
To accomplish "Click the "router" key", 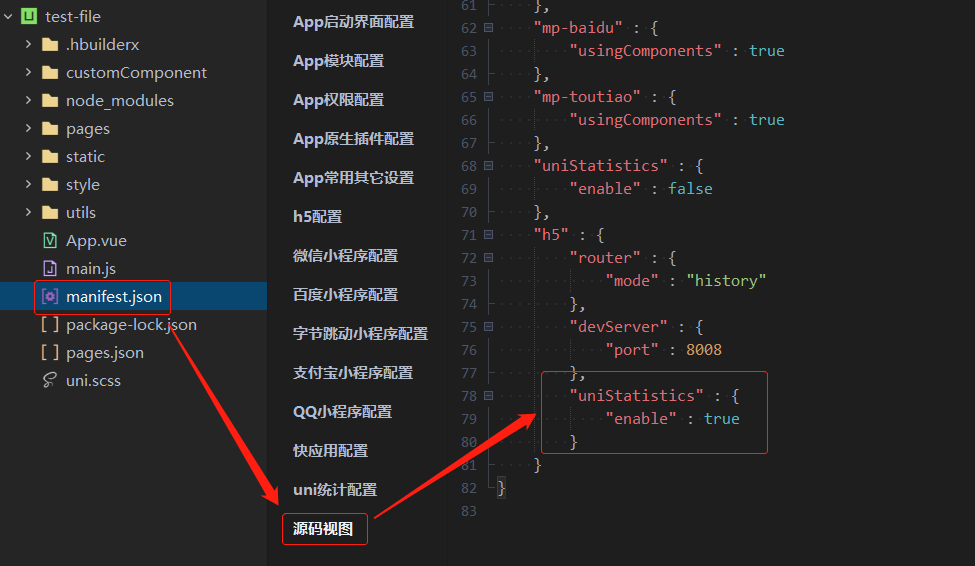I will click(x=605, y=257).
